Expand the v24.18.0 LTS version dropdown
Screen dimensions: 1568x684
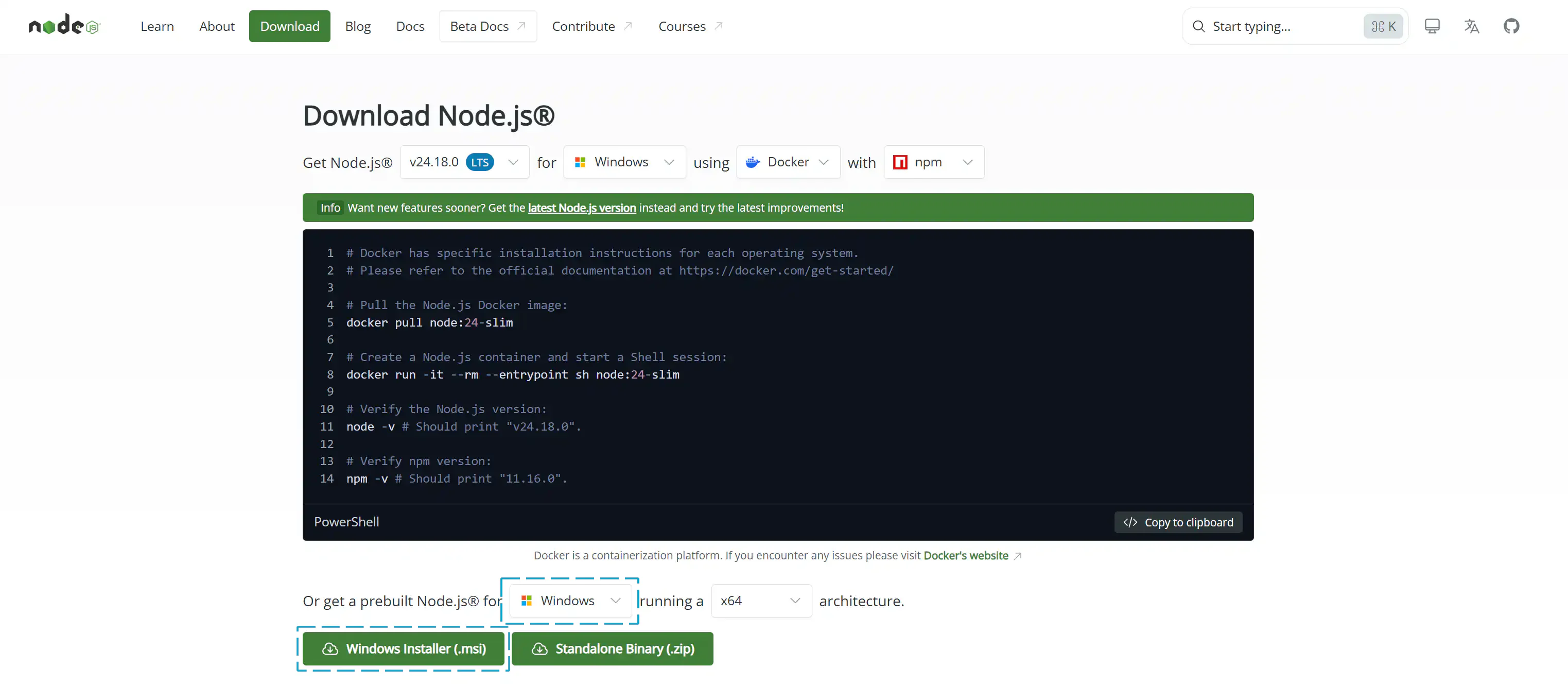(x=464, y=162)
